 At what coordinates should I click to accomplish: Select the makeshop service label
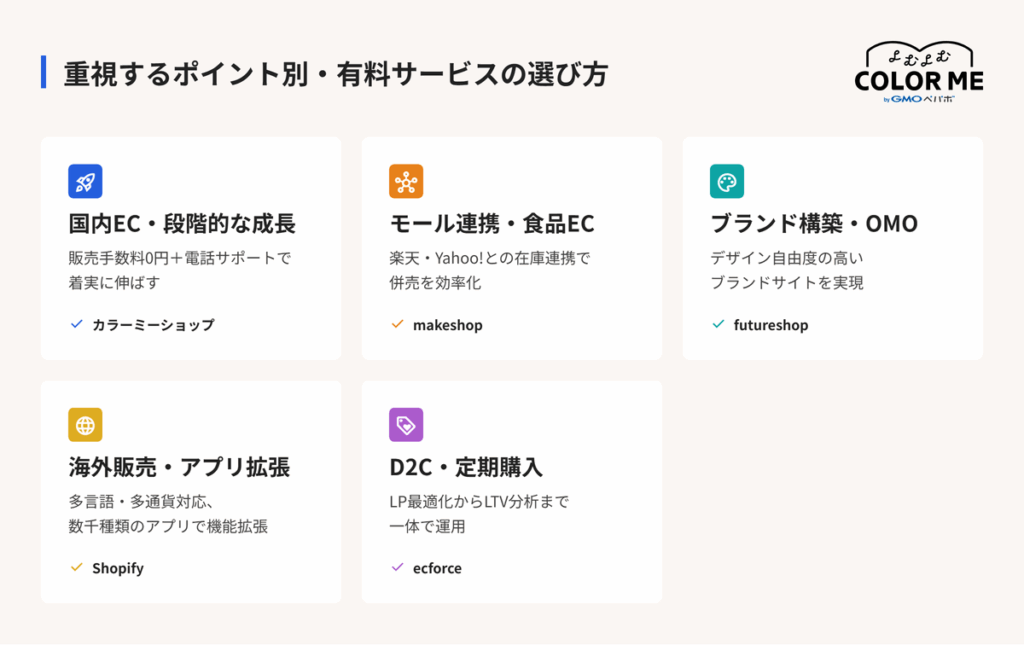(x=447, y=324)
